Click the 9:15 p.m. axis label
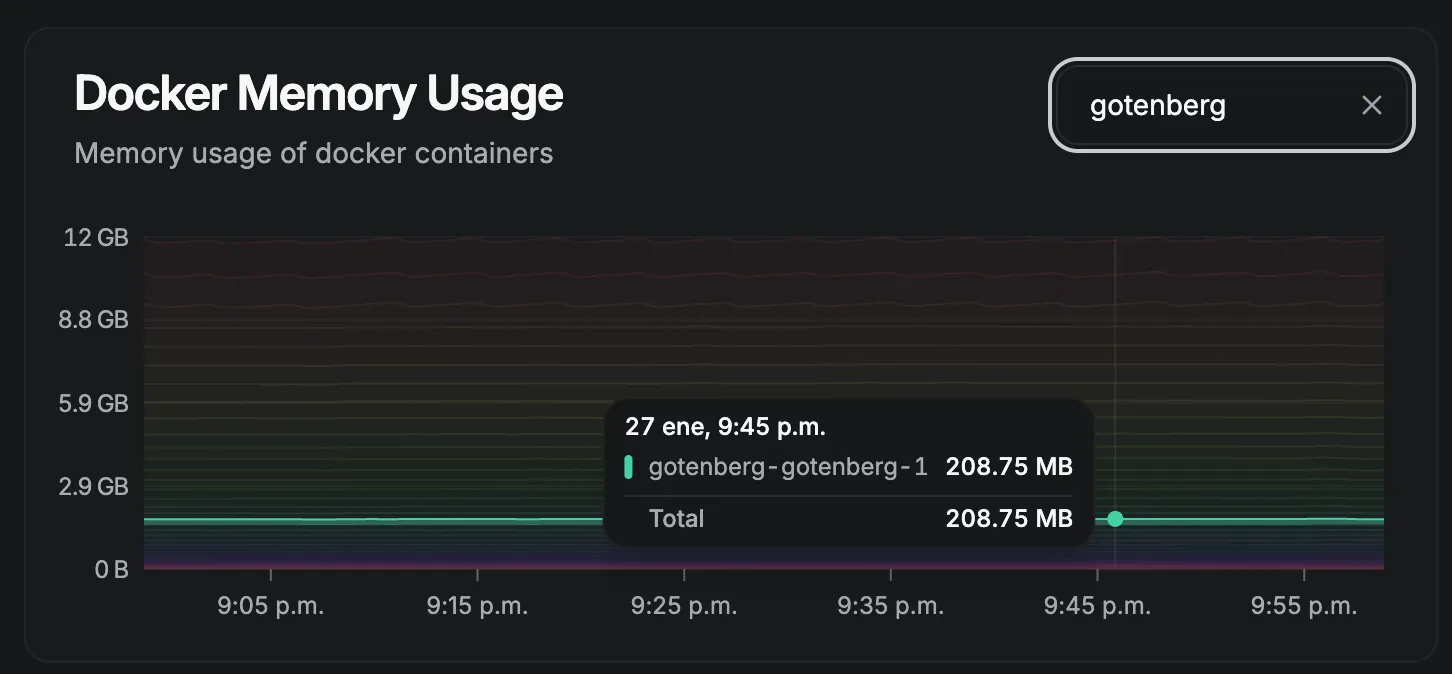Screen dimensions: 1452x674 point(477,606)
